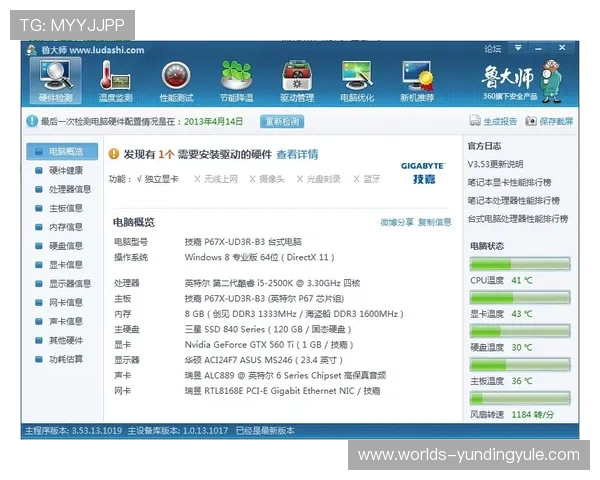Open the title bar dropdown menu arrow
600x480 pixels.
pos(518,48)
